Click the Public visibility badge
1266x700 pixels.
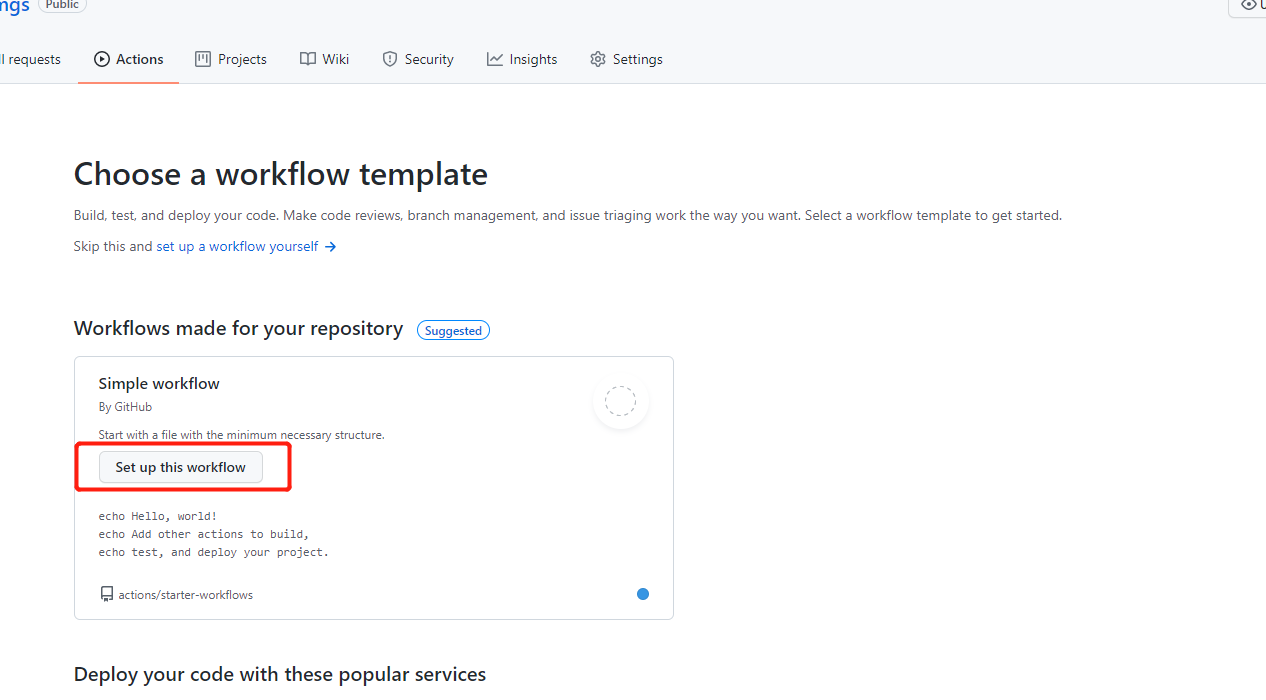[x=62, y=5]
